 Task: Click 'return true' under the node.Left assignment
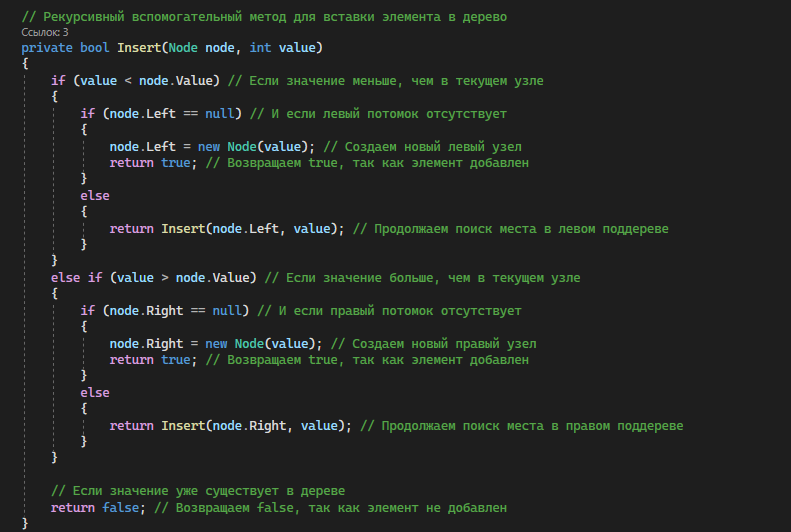(150, 163)
